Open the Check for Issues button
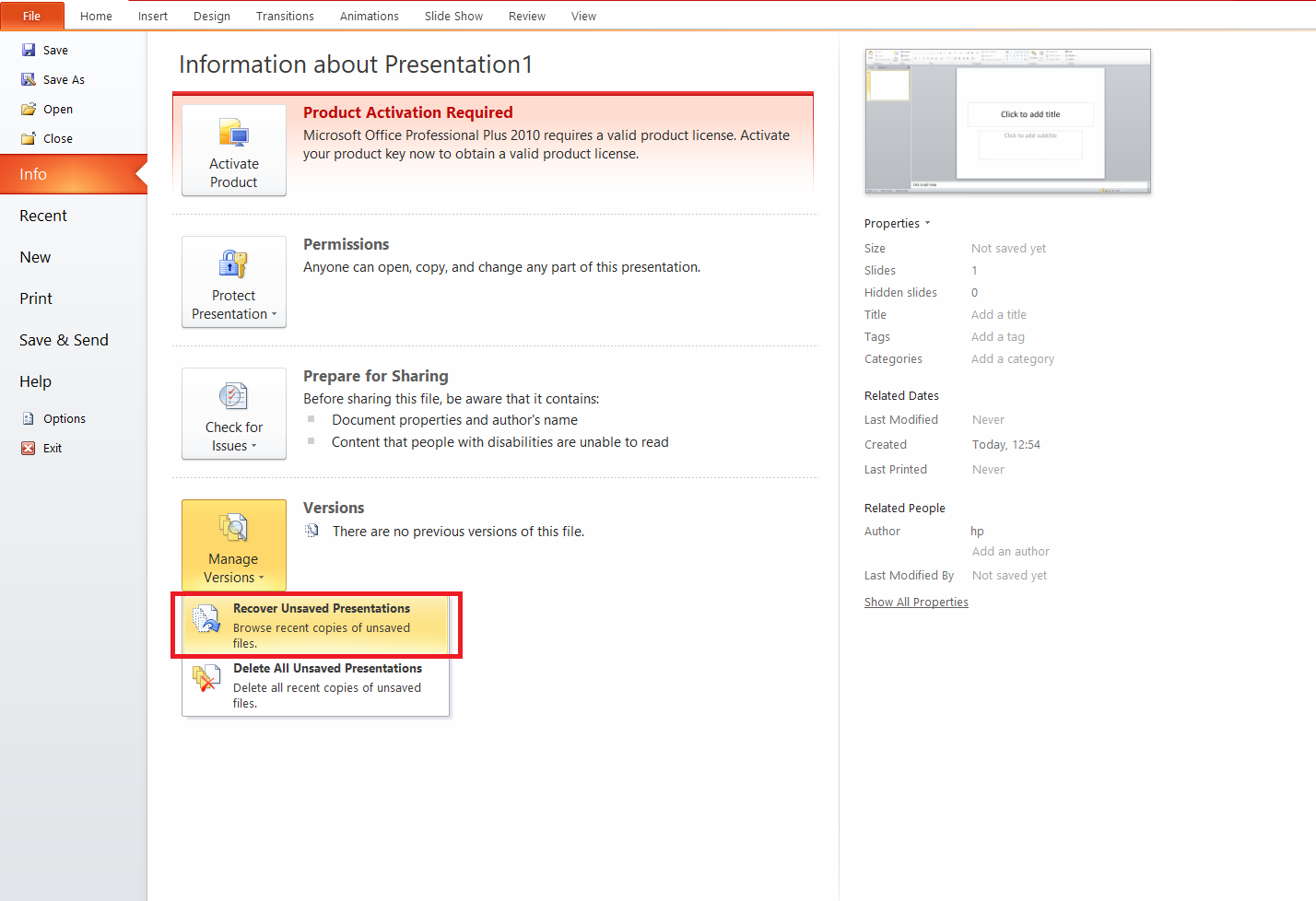 pyautogui.click(x=234, y=414)
